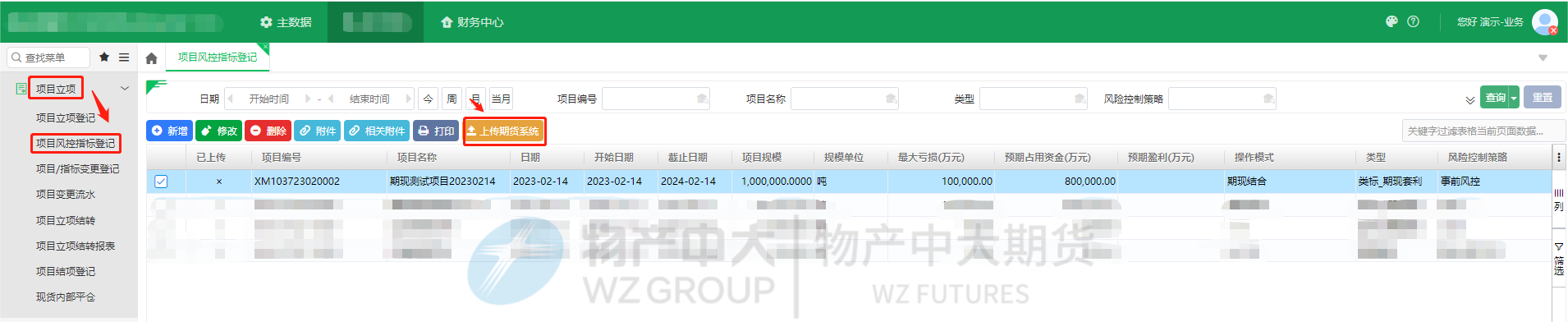
Task: Click the favorites star icon
Action: pos(104,57)
